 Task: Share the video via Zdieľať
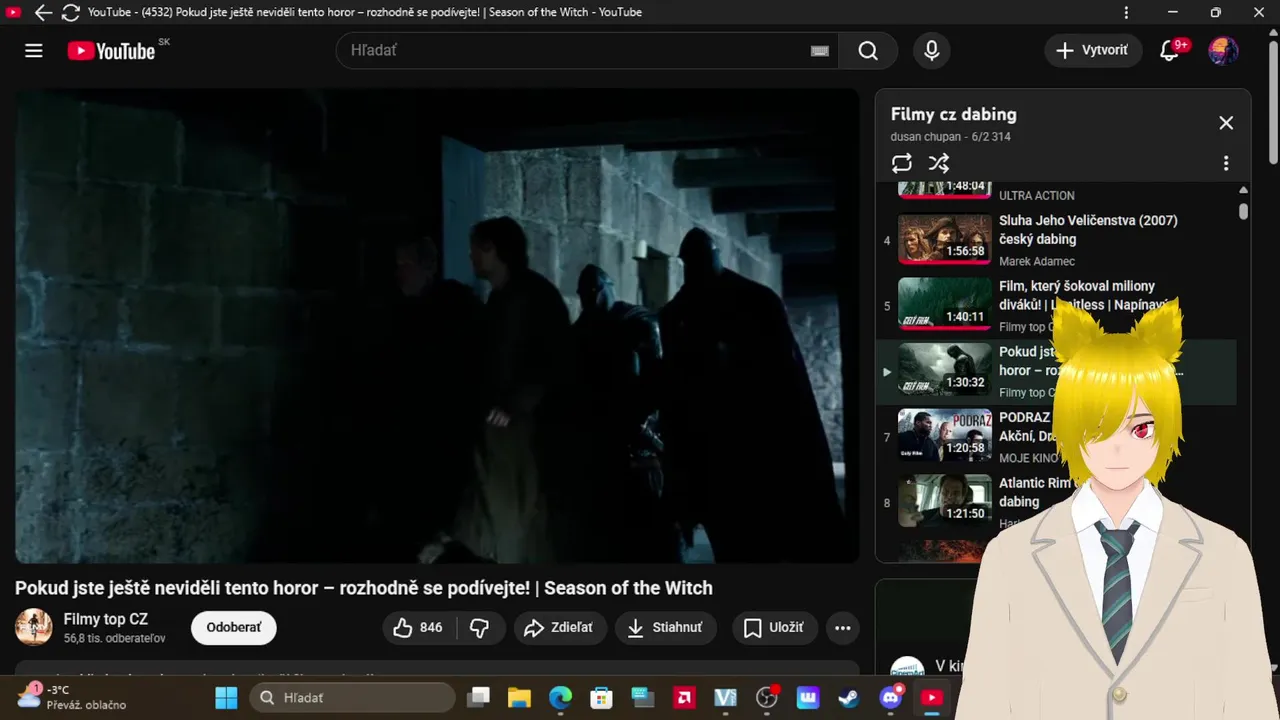[560, 628]
